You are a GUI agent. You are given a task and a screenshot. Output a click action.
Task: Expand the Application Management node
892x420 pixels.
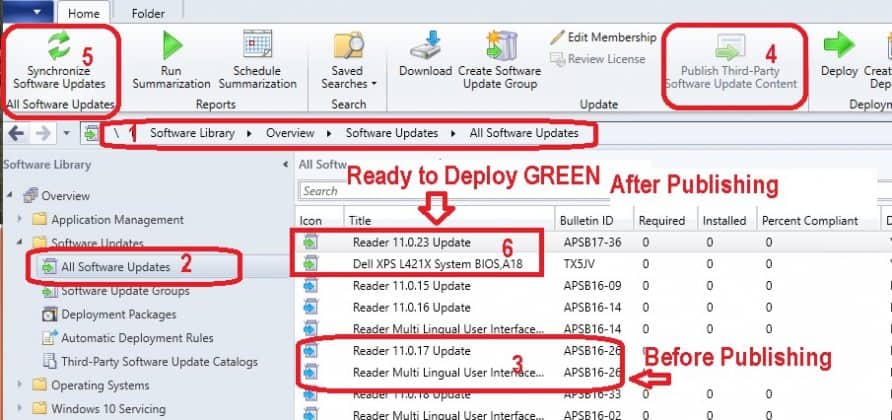[x=20, y=220]
